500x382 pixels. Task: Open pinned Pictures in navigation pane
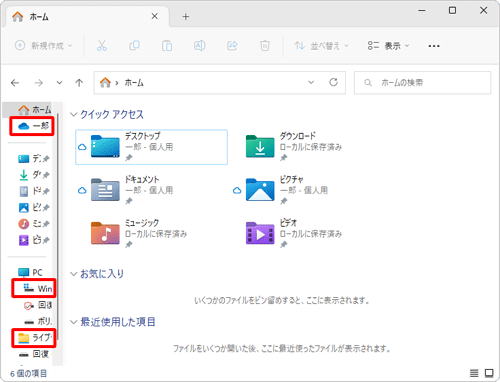coord(33,207)
